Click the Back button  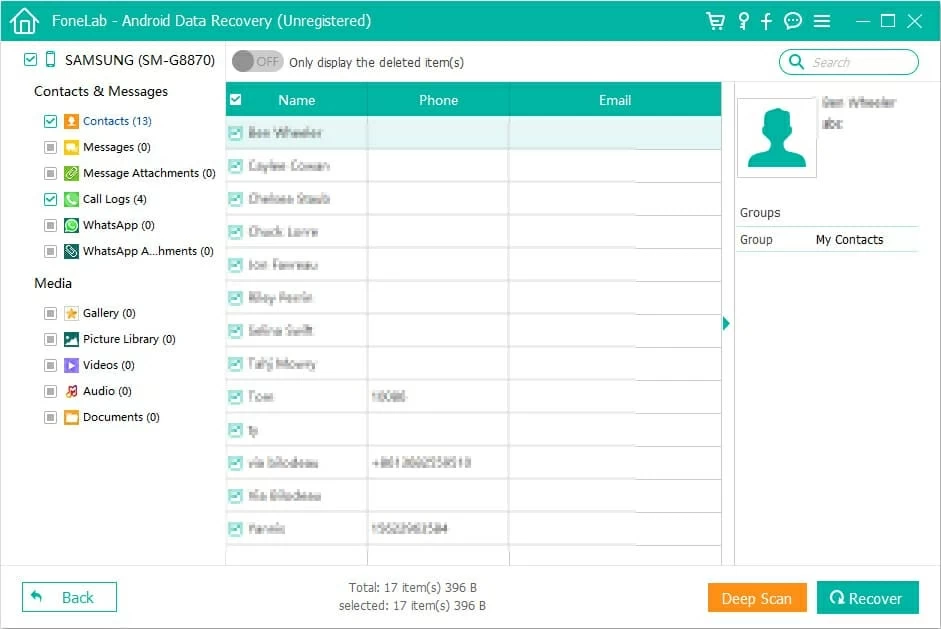click(x=69, y=597)
